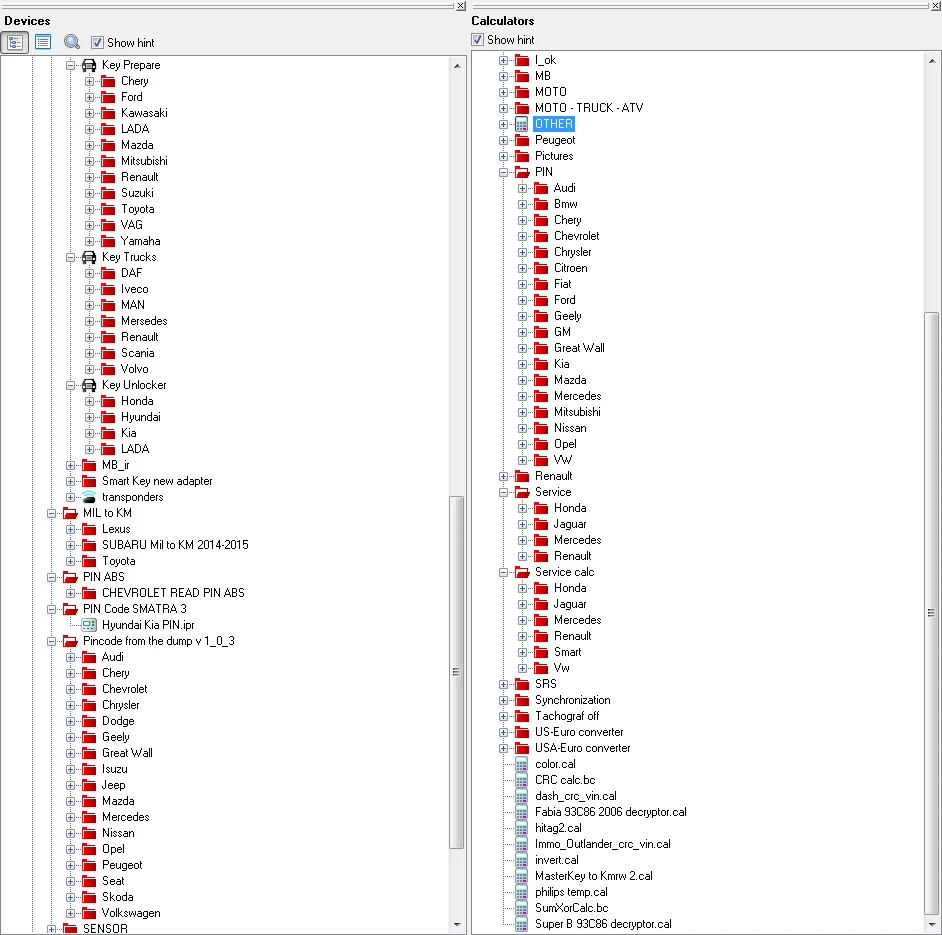Expand the US-Euro converter folder
Screen dimensions: 942x935
coord(503,732)
